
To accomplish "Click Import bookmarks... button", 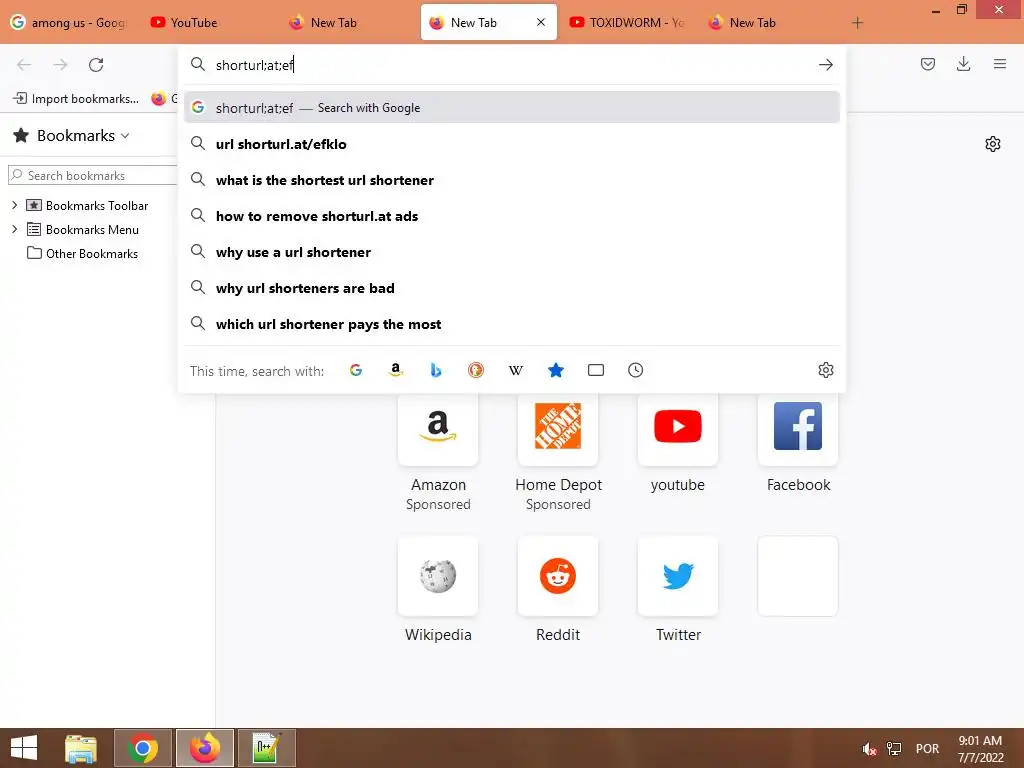I will tap(76, 99).
